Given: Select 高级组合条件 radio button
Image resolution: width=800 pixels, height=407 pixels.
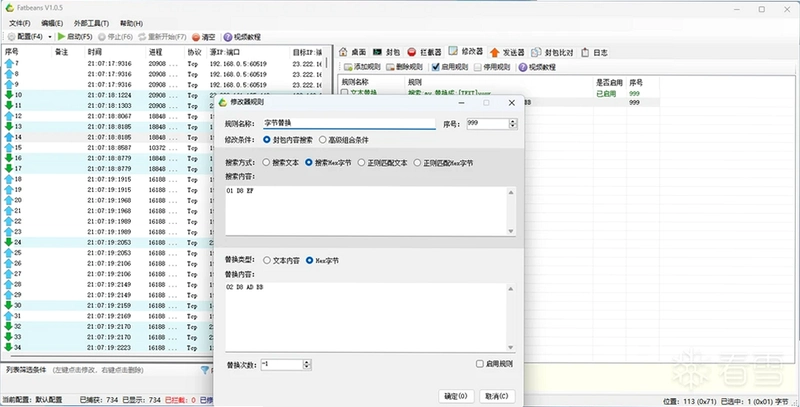Looking at the screenshot, I should tap(322, 139).
